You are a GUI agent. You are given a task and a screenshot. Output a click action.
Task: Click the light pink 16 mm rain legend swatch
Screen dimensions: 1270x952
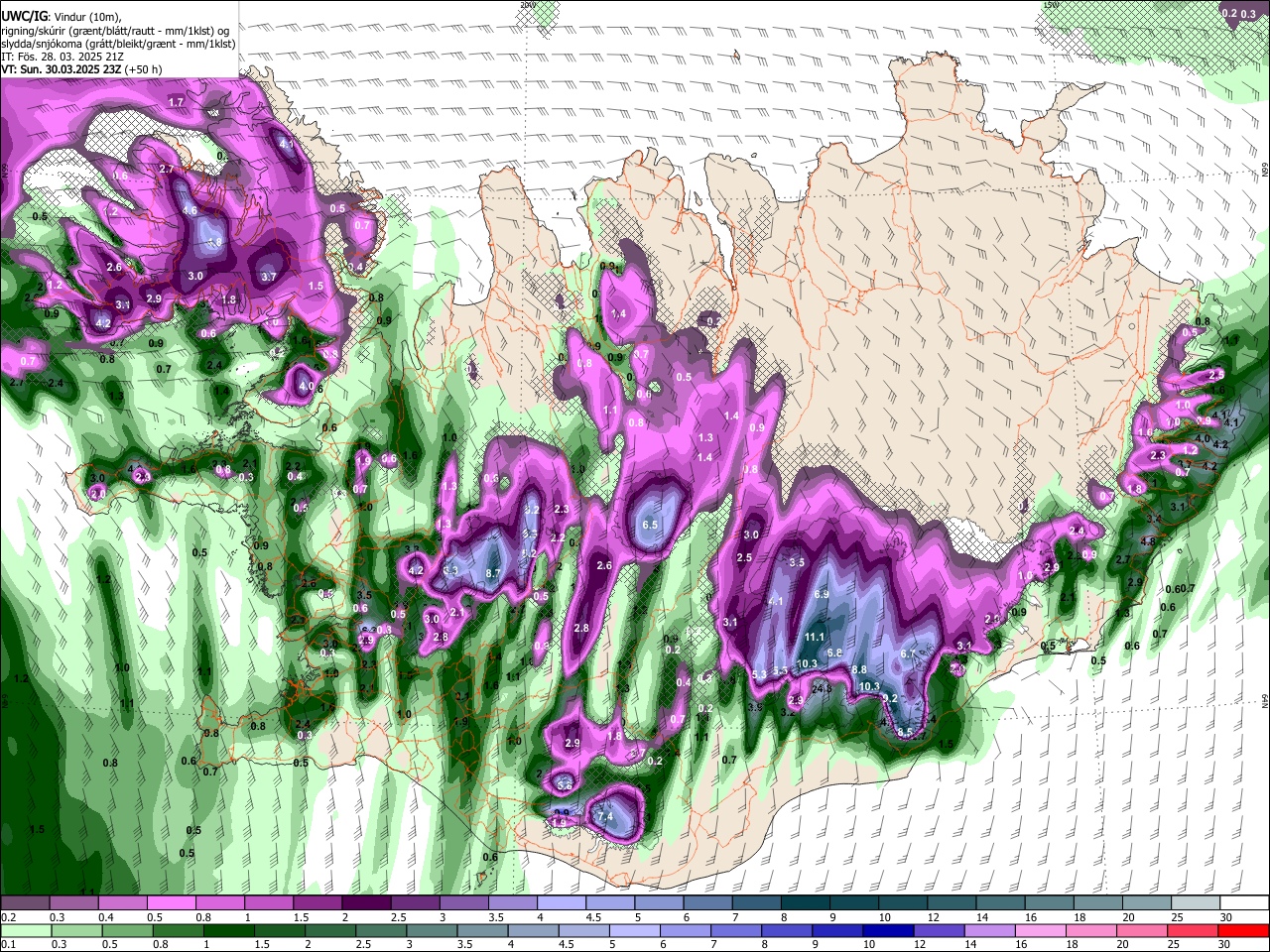click(1039, 930)
